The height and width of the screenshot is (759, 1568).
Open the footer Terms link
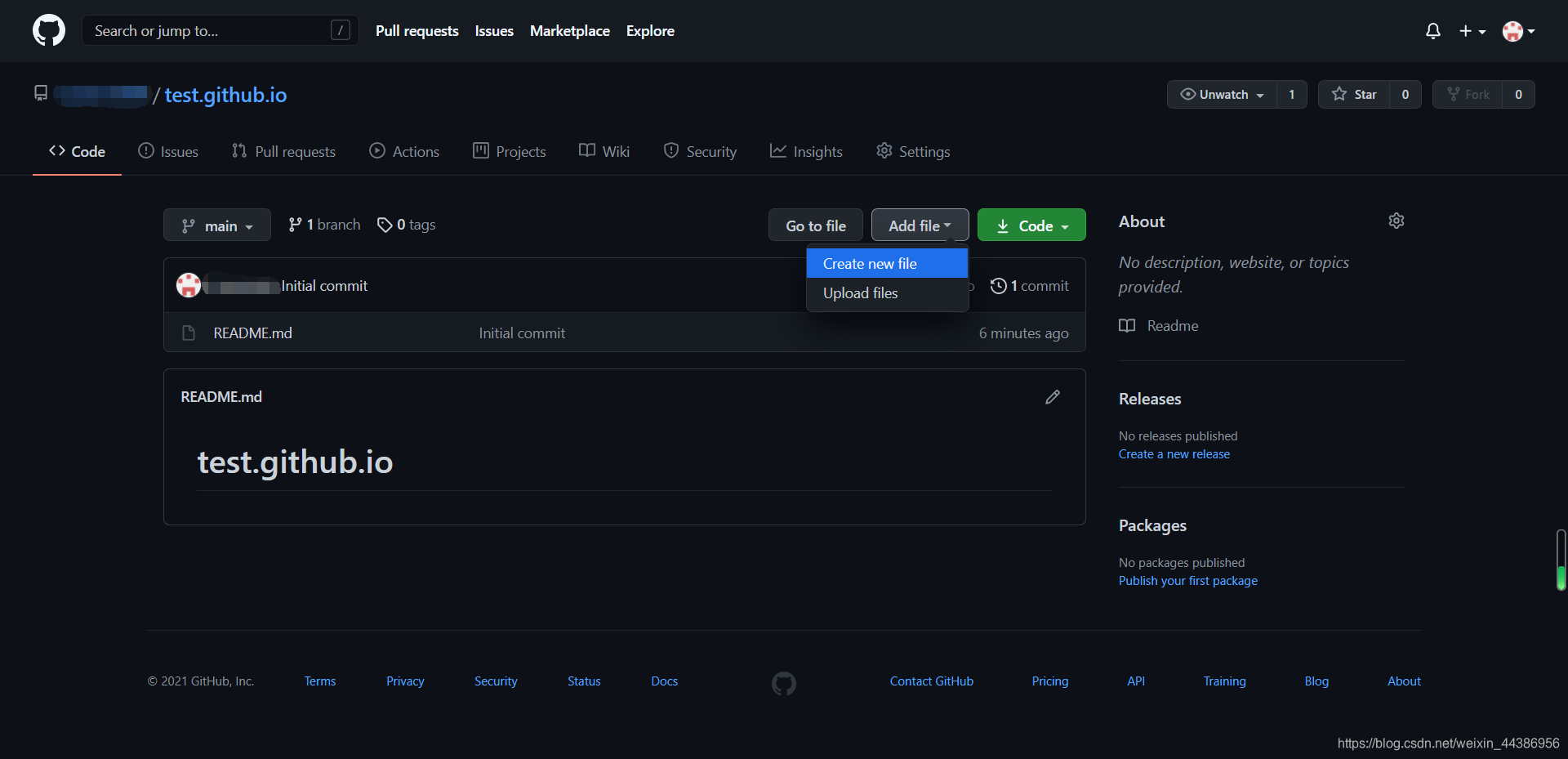(x=320, y=681)
